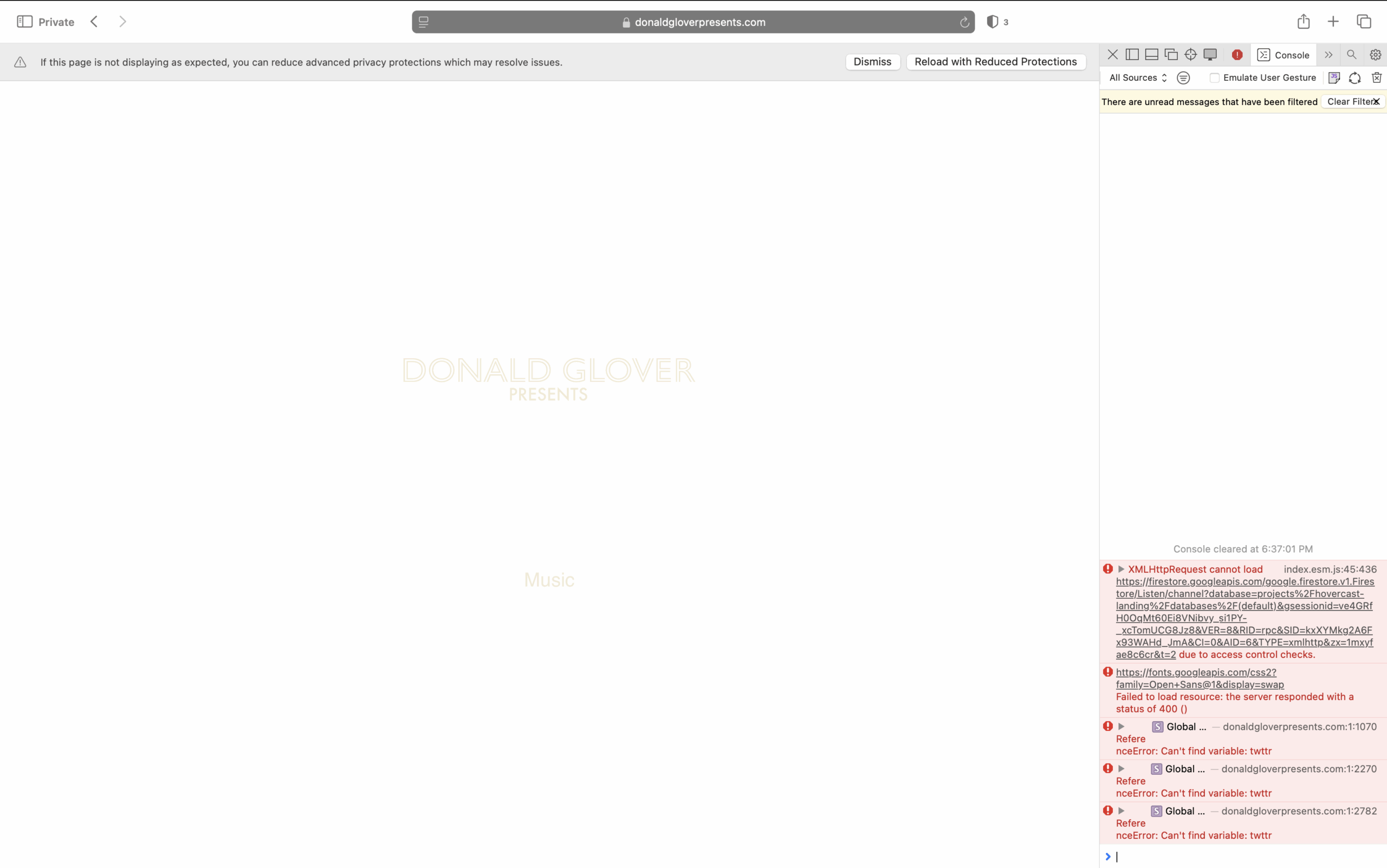
Task: Expand the error at donaldgloverpresents.com:1:1070
Action: pyautogui.click(x=1121, y=726)
